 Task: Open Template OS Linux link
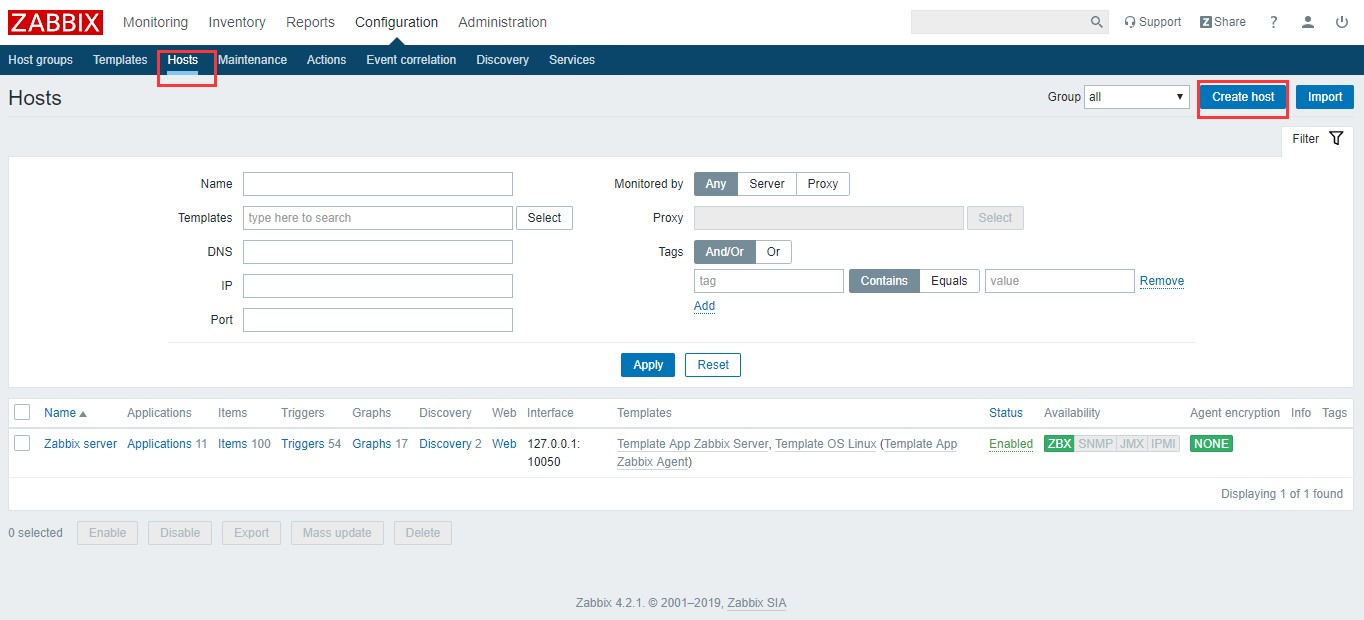click(826, 444)
